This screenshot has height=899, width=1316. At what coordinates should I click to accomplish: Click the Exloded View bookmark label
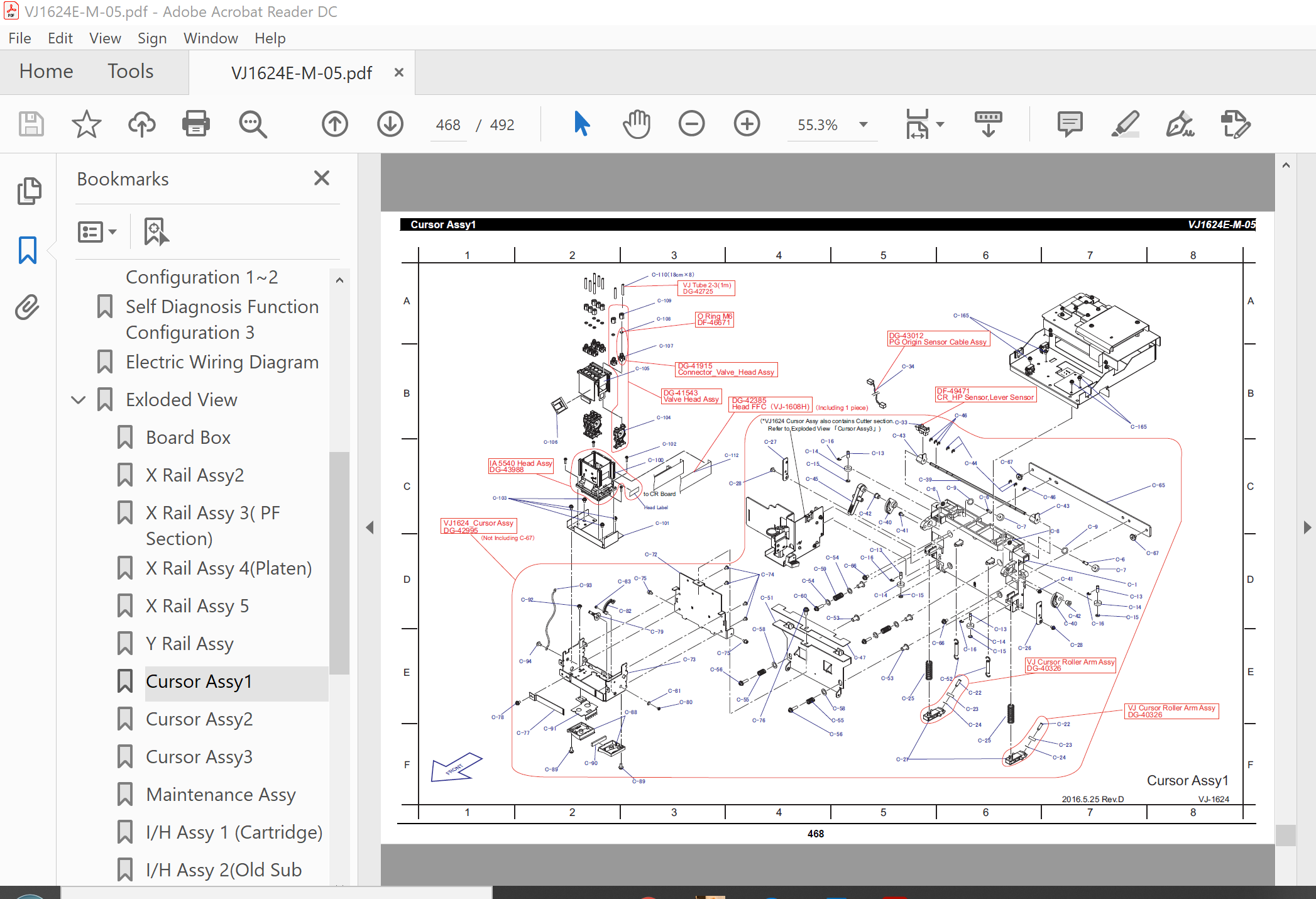tap(182, 400)
